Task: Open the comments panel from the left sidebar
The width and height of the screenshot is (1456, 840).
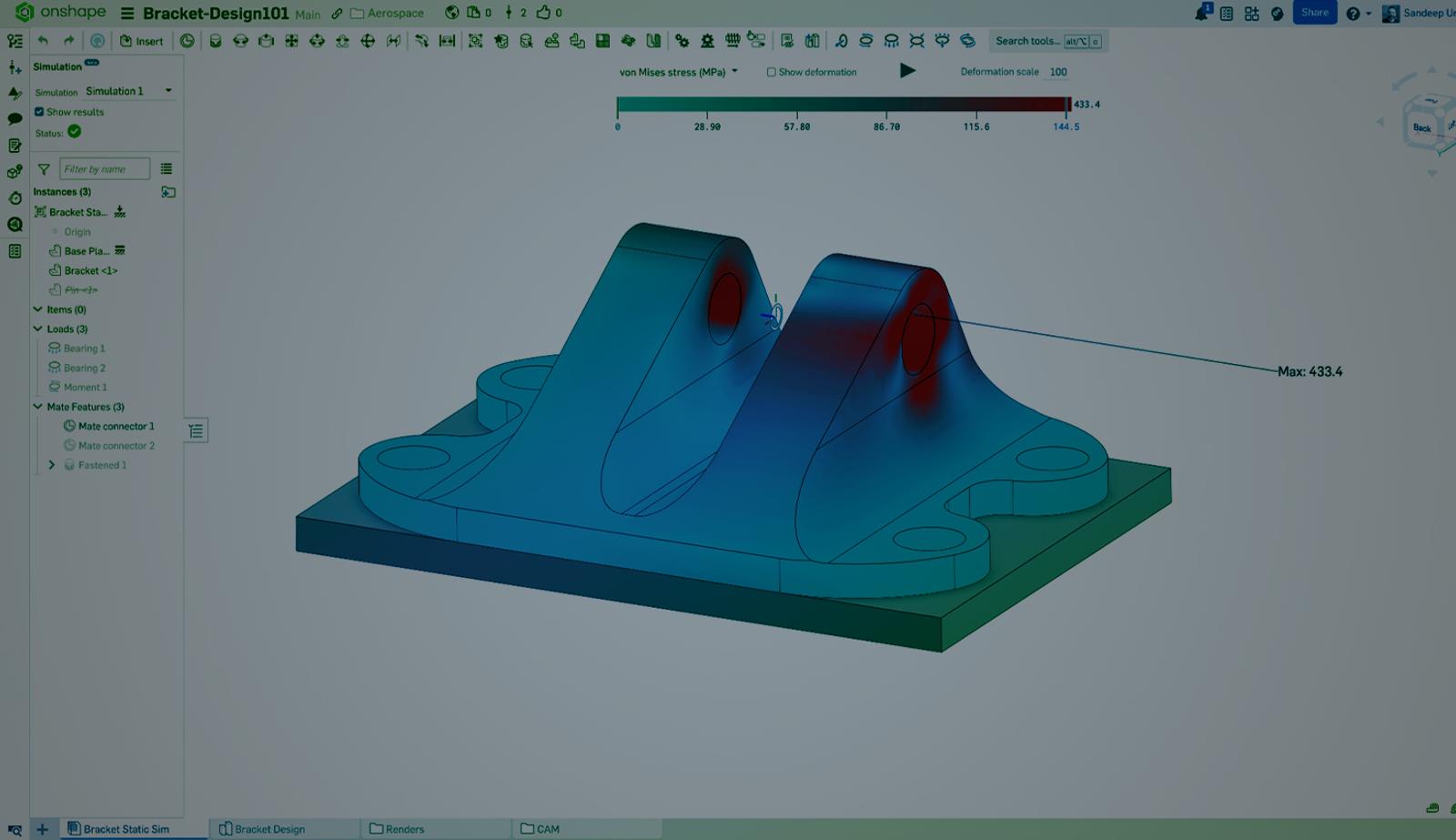Action: pyautogui.click(x=14, y=119)
